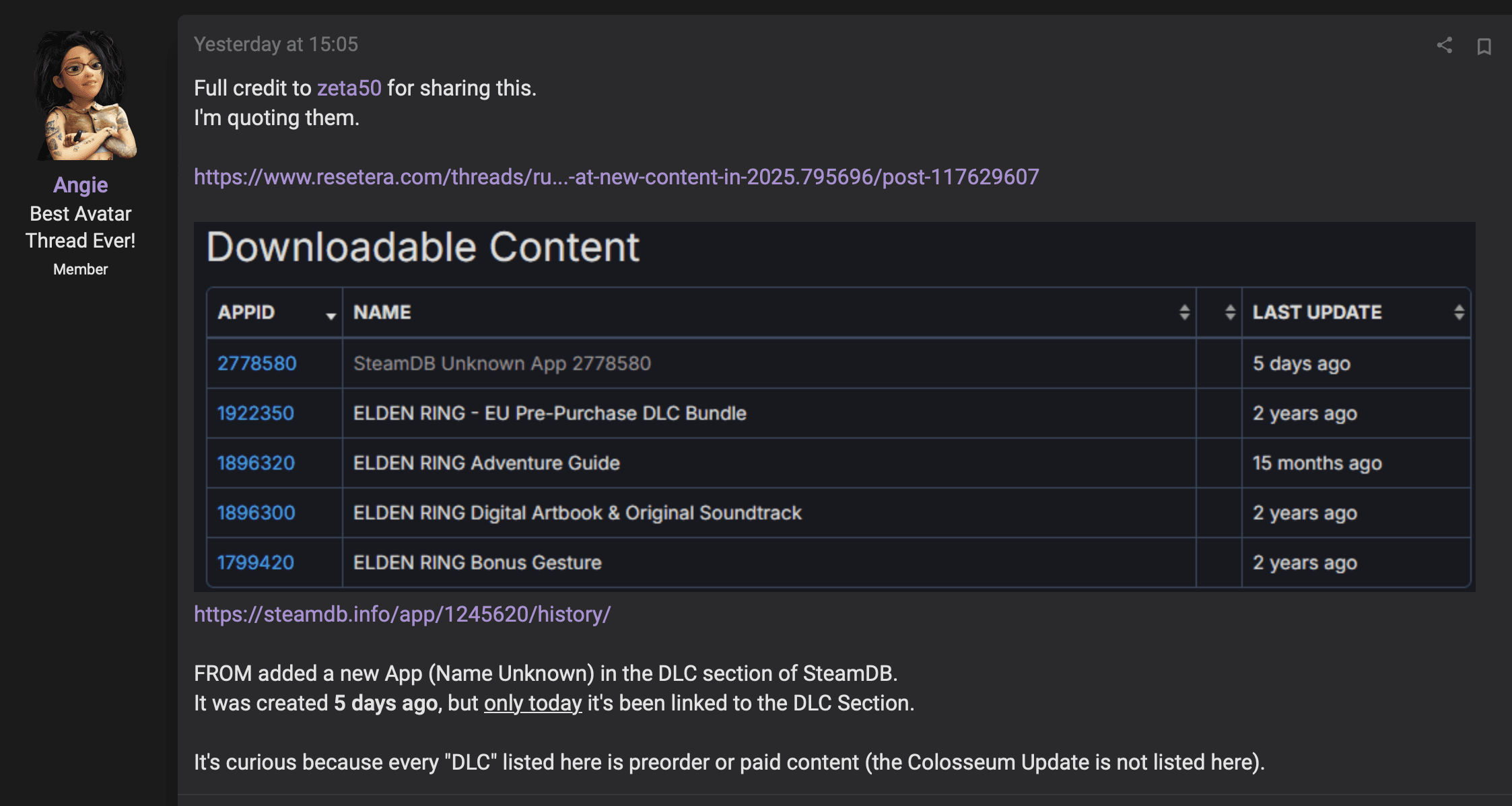Open Angie's profile username link
Screen dimensions: 1512x806
pos(80,184)
